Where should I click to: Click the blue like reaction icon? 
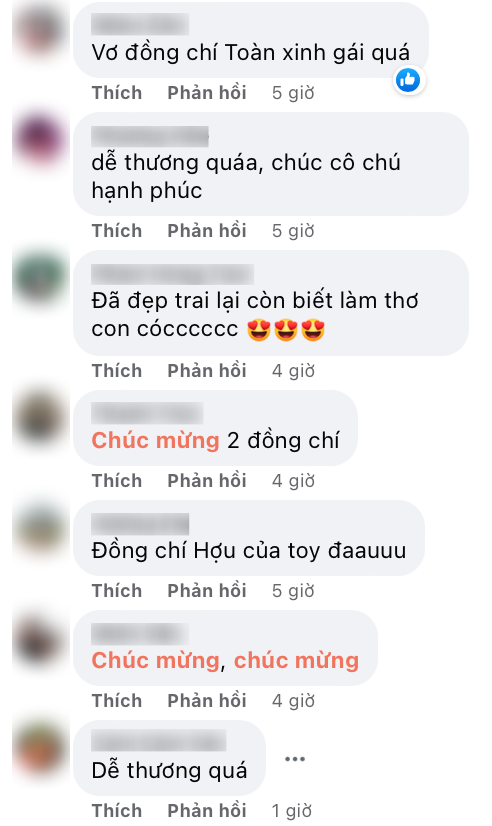pyautogui.click(x=408, y=80)
